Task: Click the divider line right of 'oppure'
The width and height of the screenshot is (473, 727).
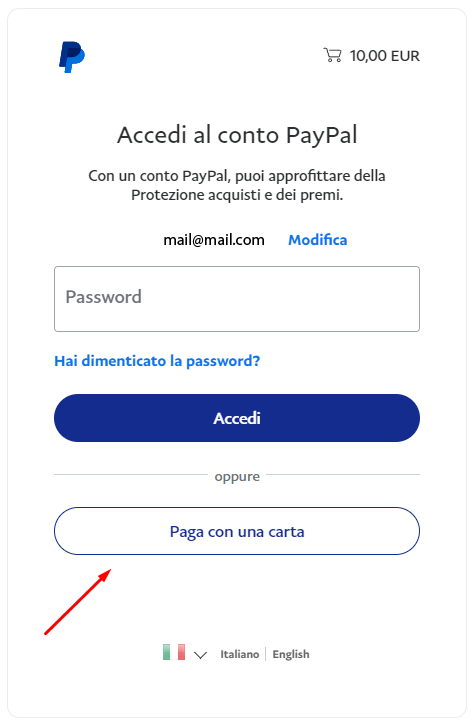Action: 343,475
